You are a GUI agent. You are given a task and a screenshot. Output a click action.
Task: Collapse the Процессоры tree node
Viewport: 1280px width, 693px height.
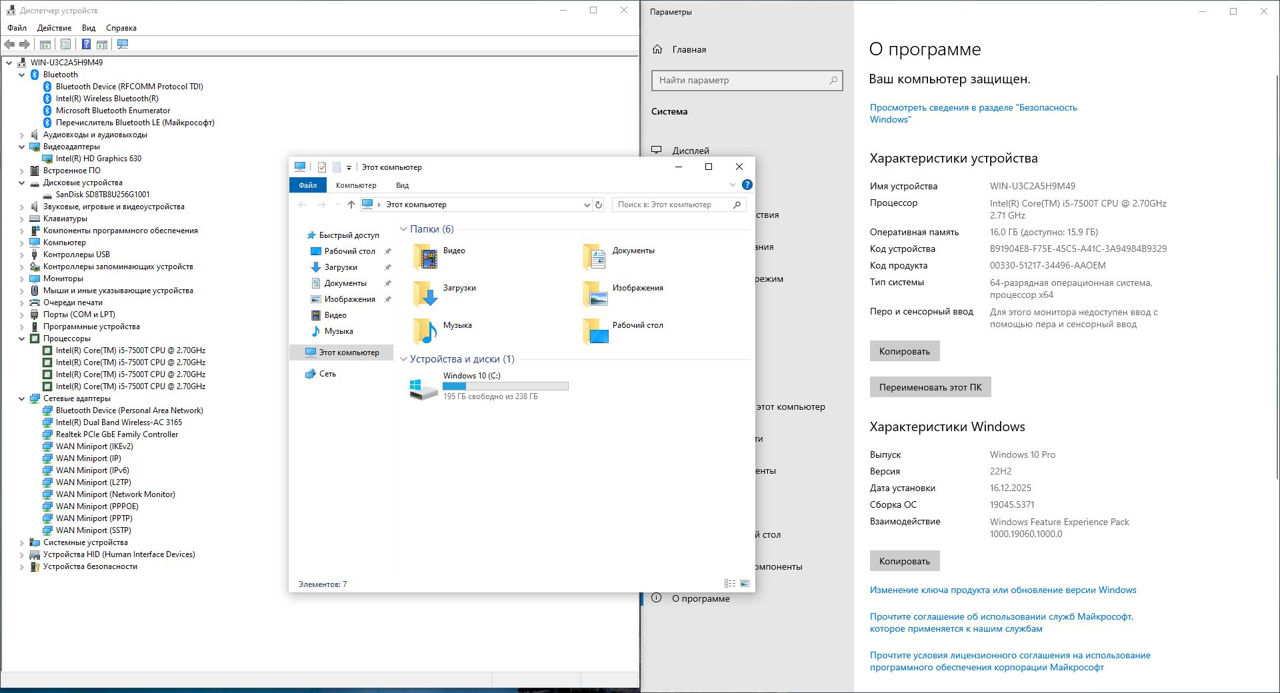click(22, 338)
